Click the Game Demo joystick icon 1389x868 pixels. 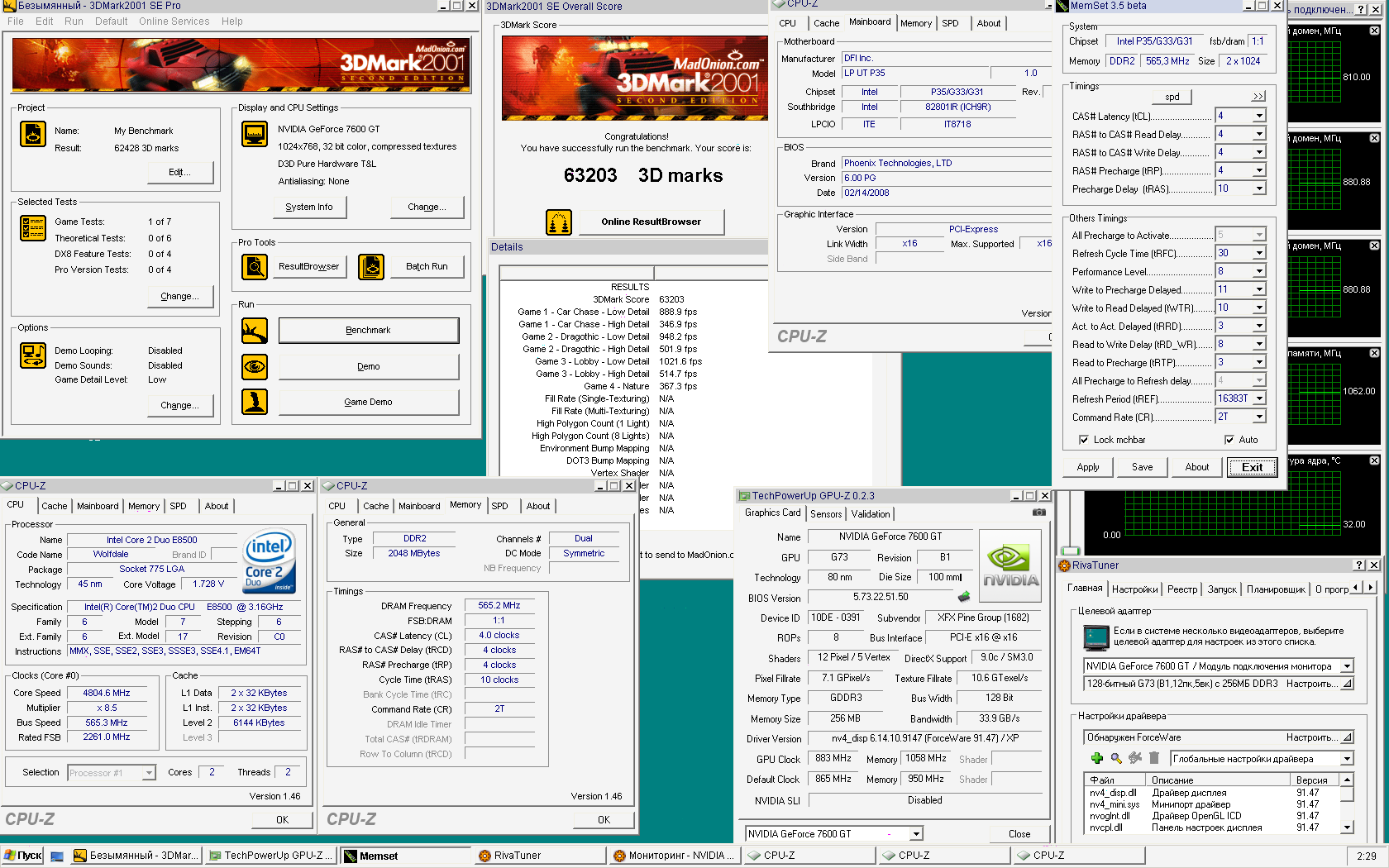point(255,402)
